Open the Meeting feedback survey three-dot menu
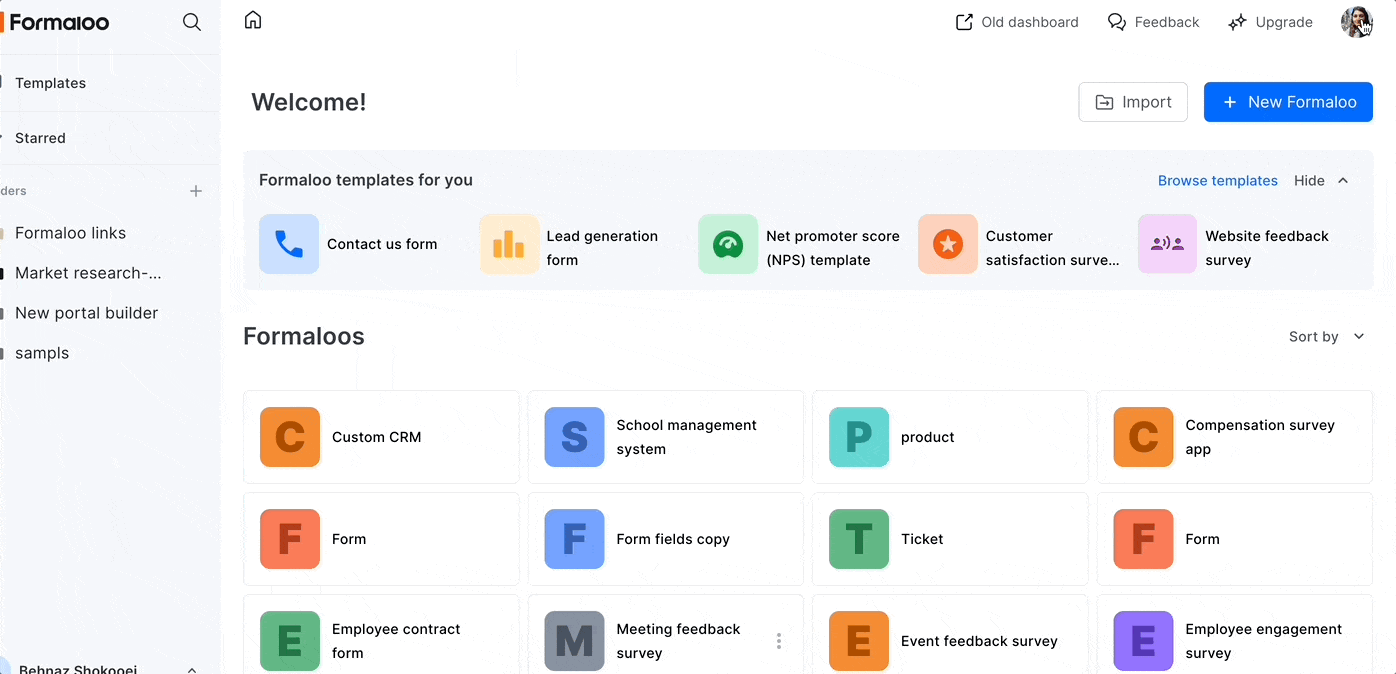Viewport: 1396px width, 674px height. pyautogui.click(x=779, y=641)
